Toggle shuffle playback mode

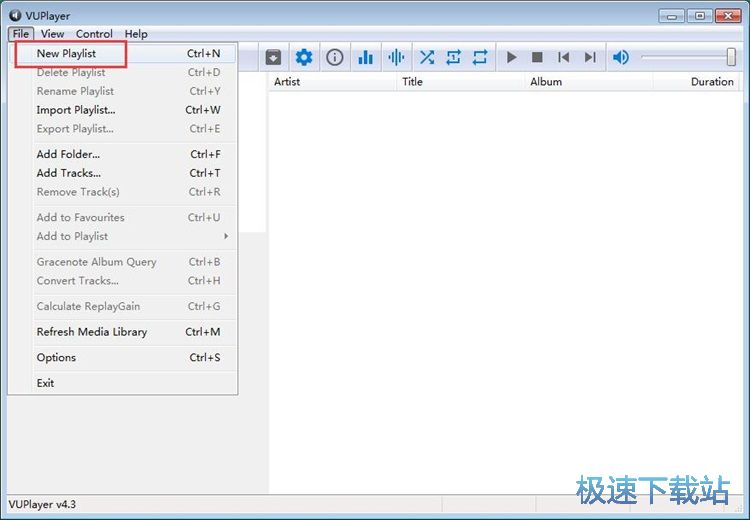pos(427,57)
